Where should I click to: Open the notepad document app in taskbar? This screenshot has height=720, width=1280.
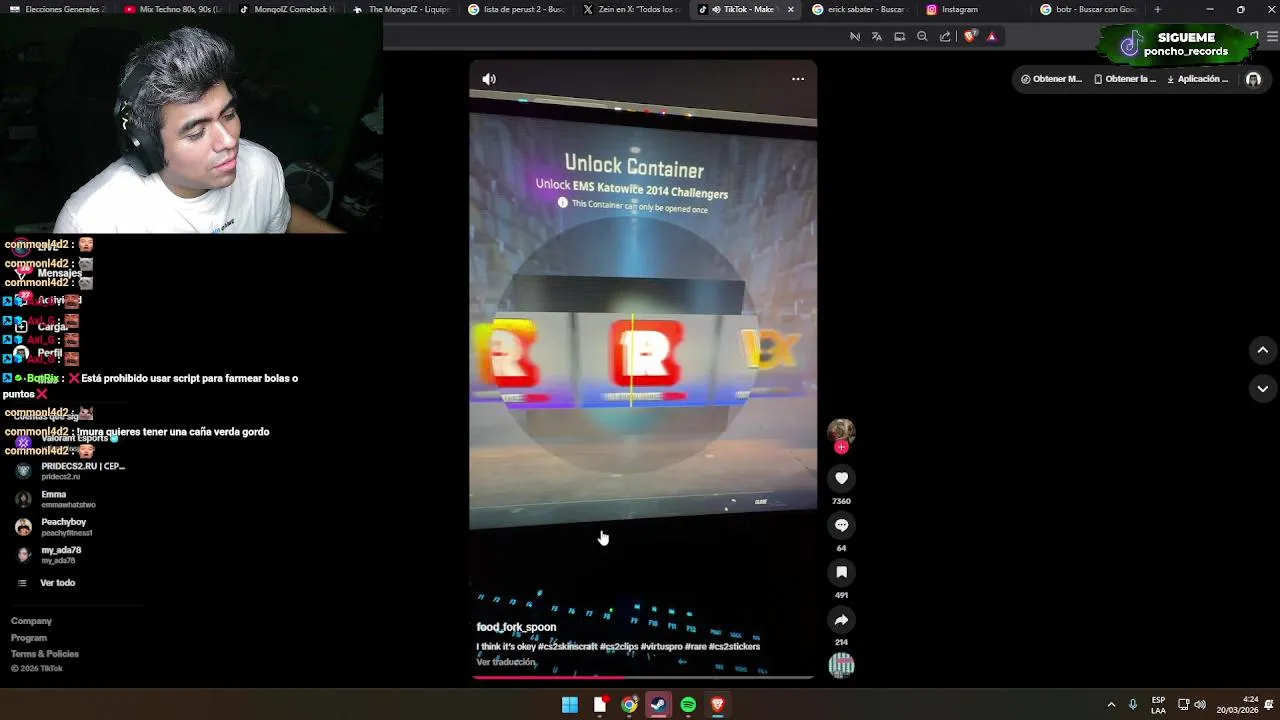pyautogui.click(x=600, y=705)
